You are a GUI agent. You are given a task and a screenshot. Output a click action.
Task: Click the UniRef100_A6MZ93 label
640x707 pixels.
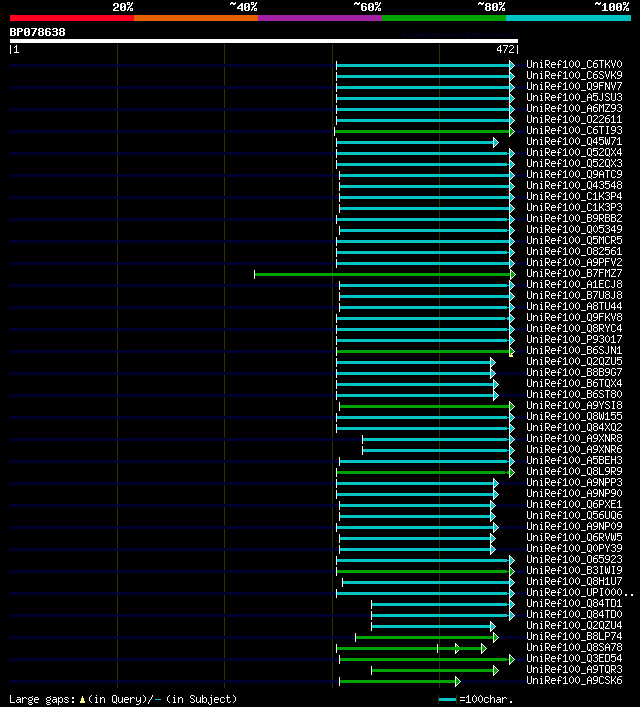[x=574, y=108]
